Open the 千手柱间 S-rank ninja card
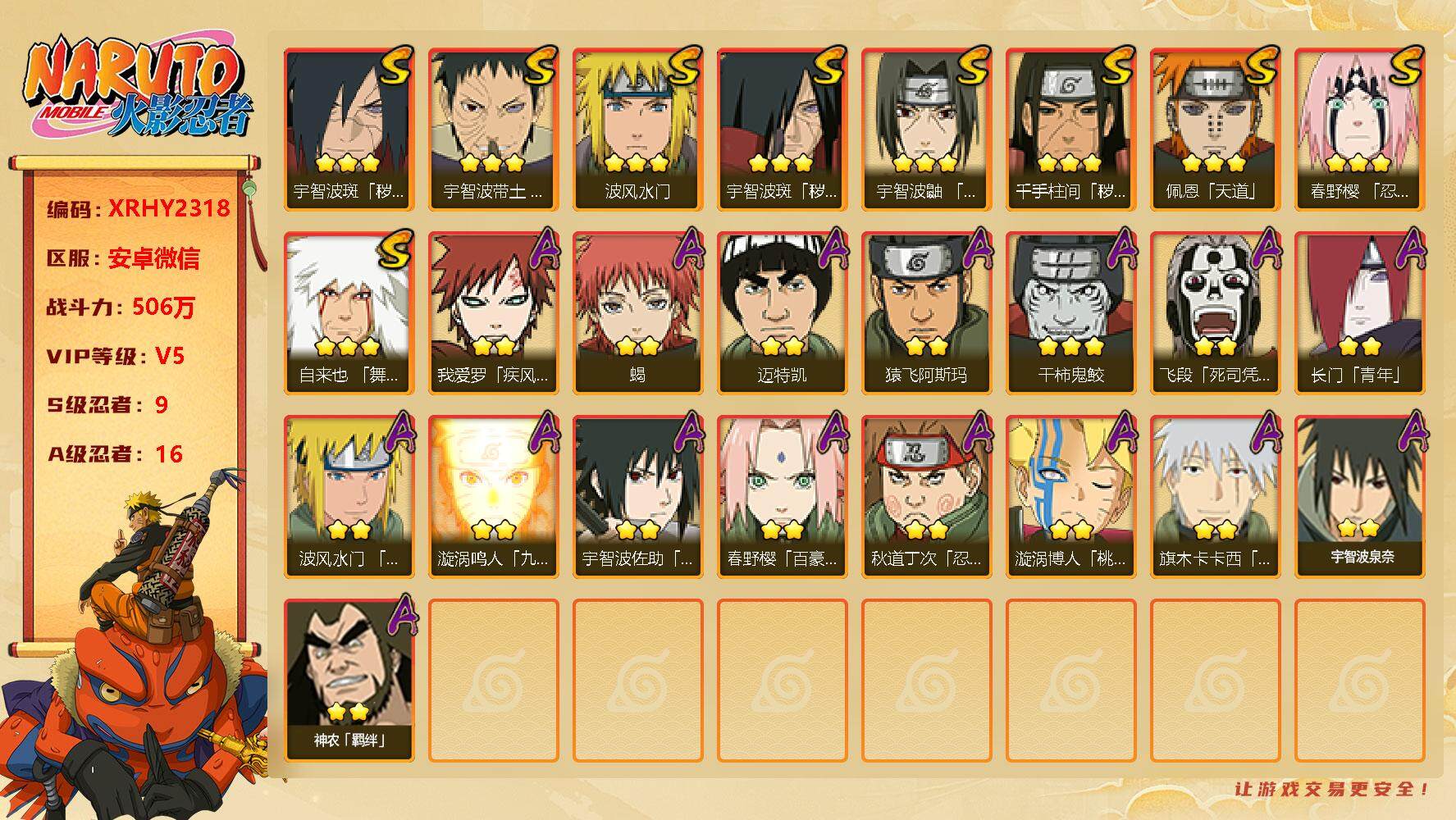1456x820 pixels. point(1070,129)
